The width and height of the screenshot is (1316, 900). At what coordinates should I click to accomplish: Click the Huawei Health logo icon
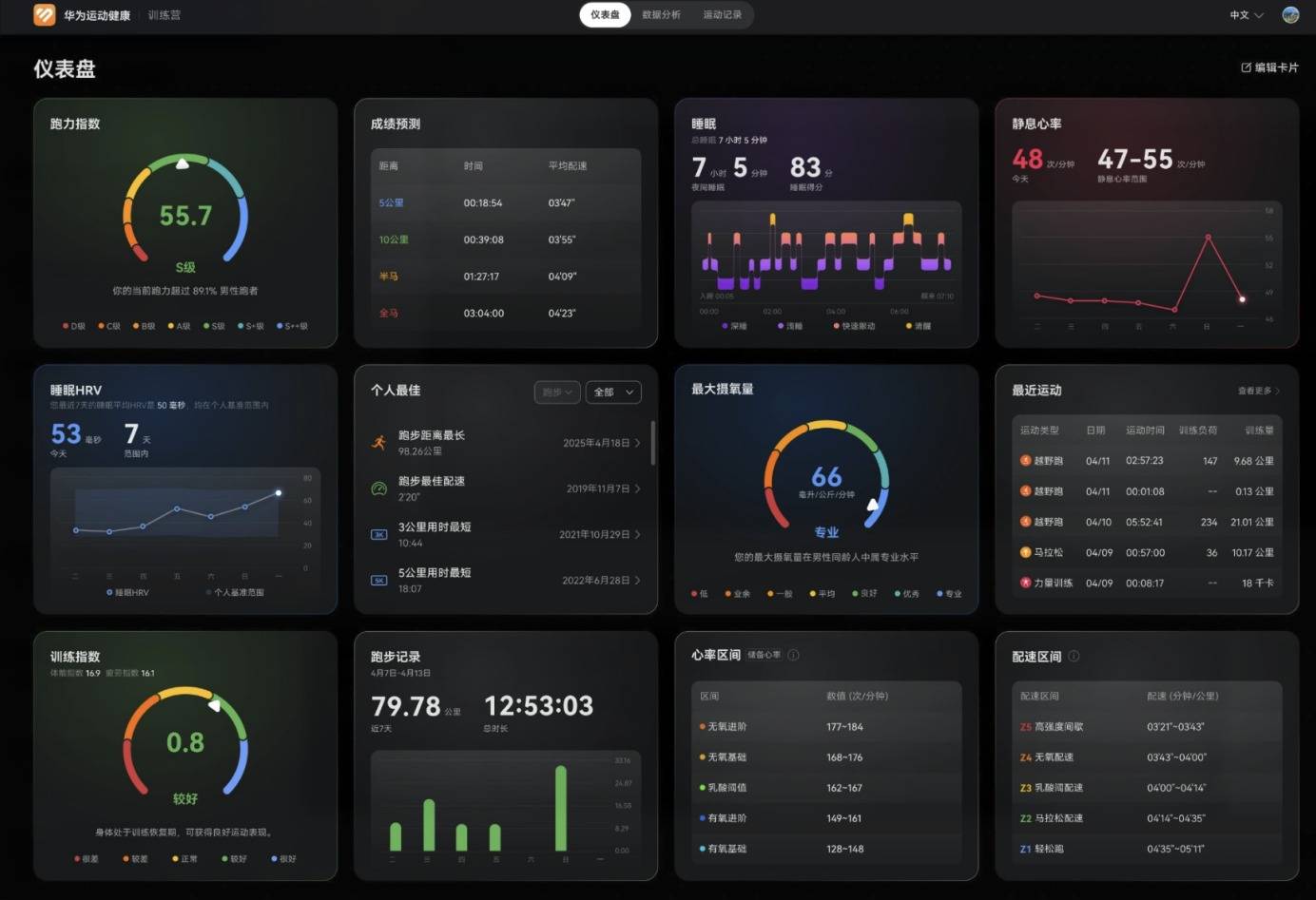pyautogui.click(x=44, y=15)
